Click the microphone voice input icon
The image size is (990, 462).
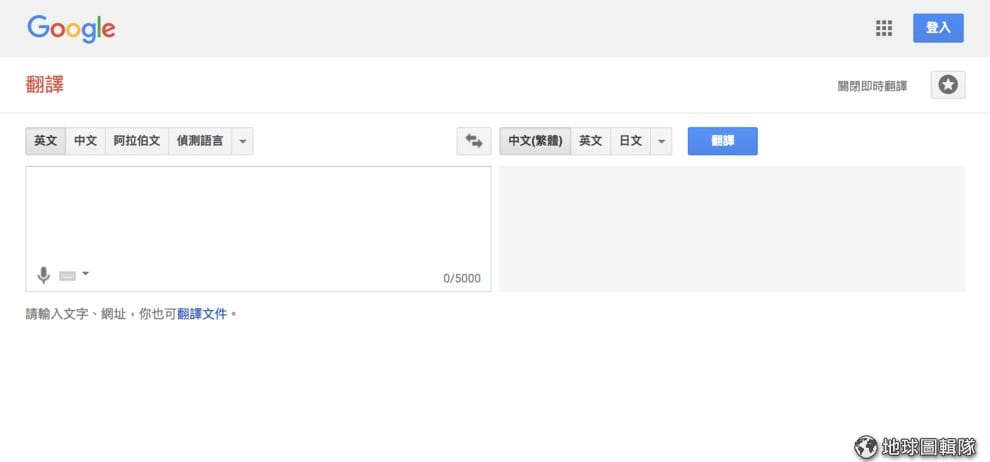[44, 275]
